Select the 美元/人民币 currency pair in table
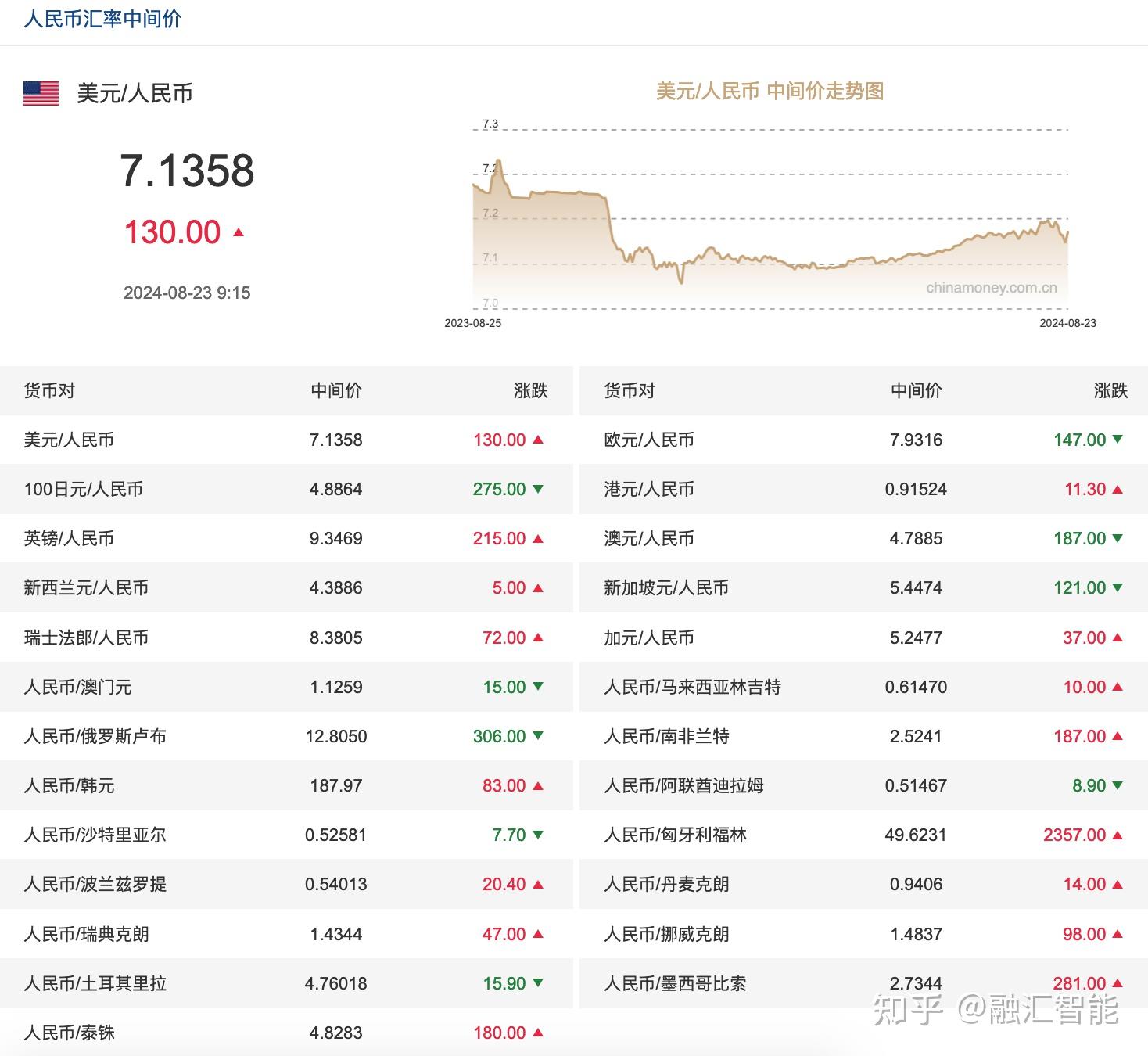The width and height of the screenshot is (1148, 1056). click(69, 440)
